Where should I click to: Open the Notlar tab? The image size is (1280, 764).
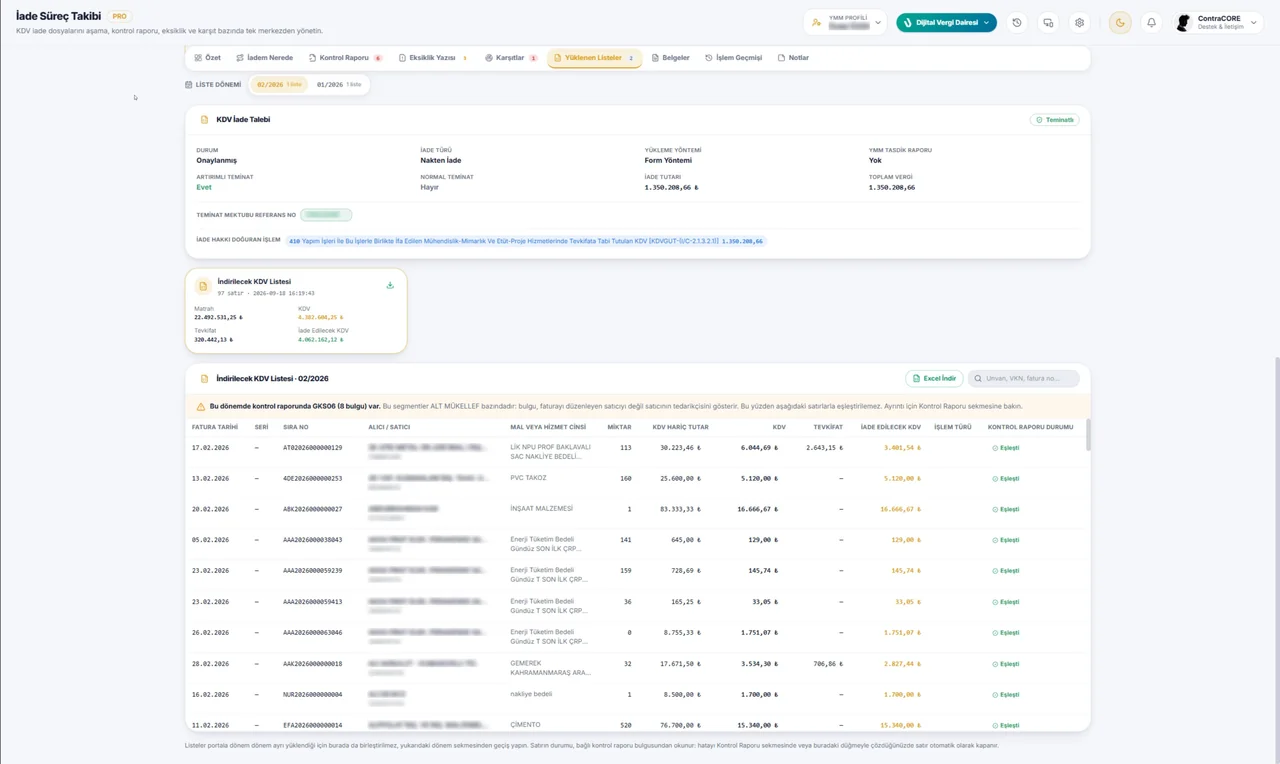coord(793,58)
